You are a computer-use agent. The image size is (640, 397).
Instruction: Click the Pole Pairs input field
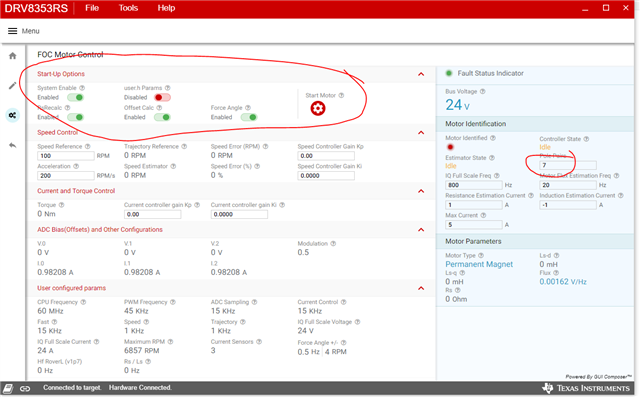[568, 165]
